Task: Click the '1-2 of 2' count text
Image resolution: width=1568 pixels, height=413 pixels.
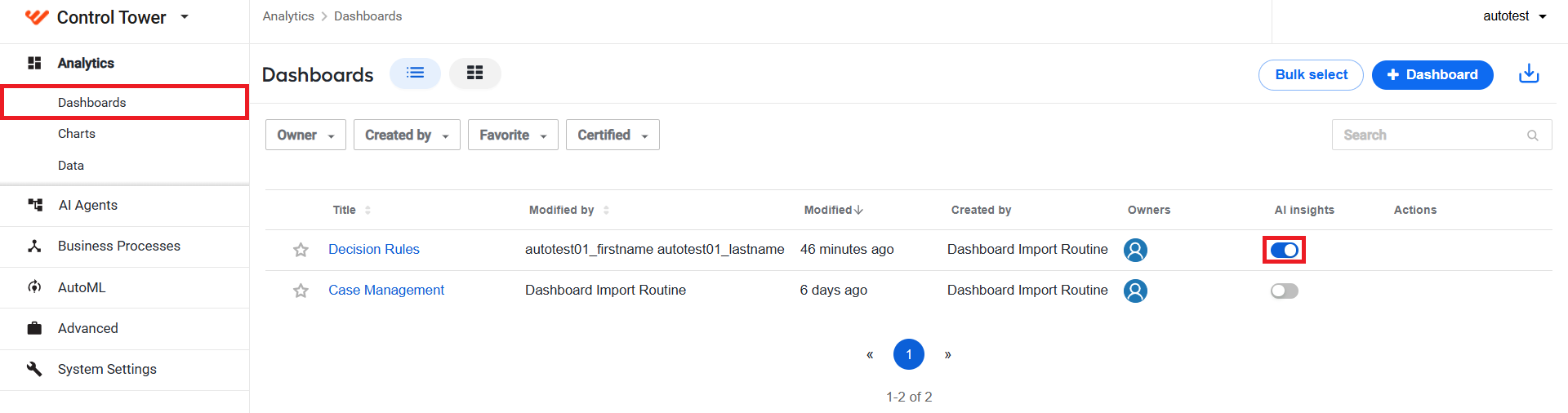Action: point(909,397)
